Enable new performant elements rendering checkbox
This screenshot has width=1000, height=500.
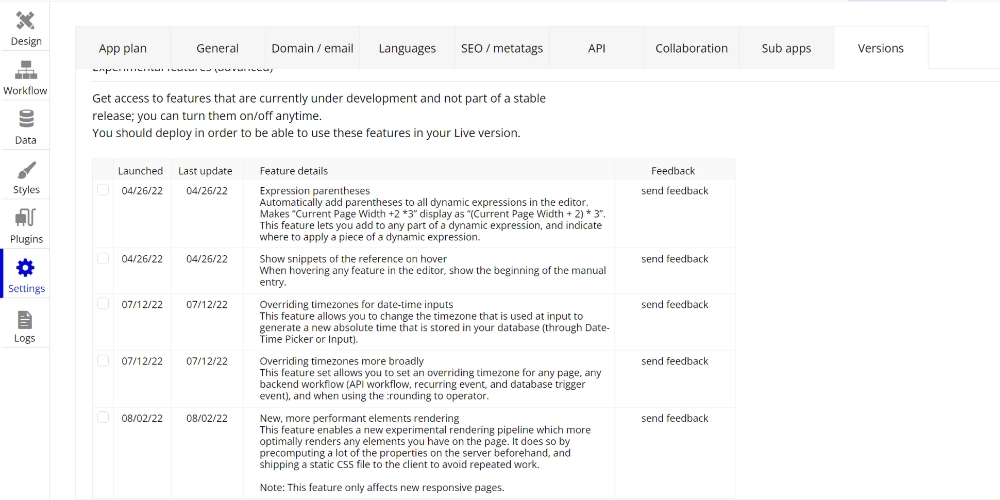coord(103,417)
